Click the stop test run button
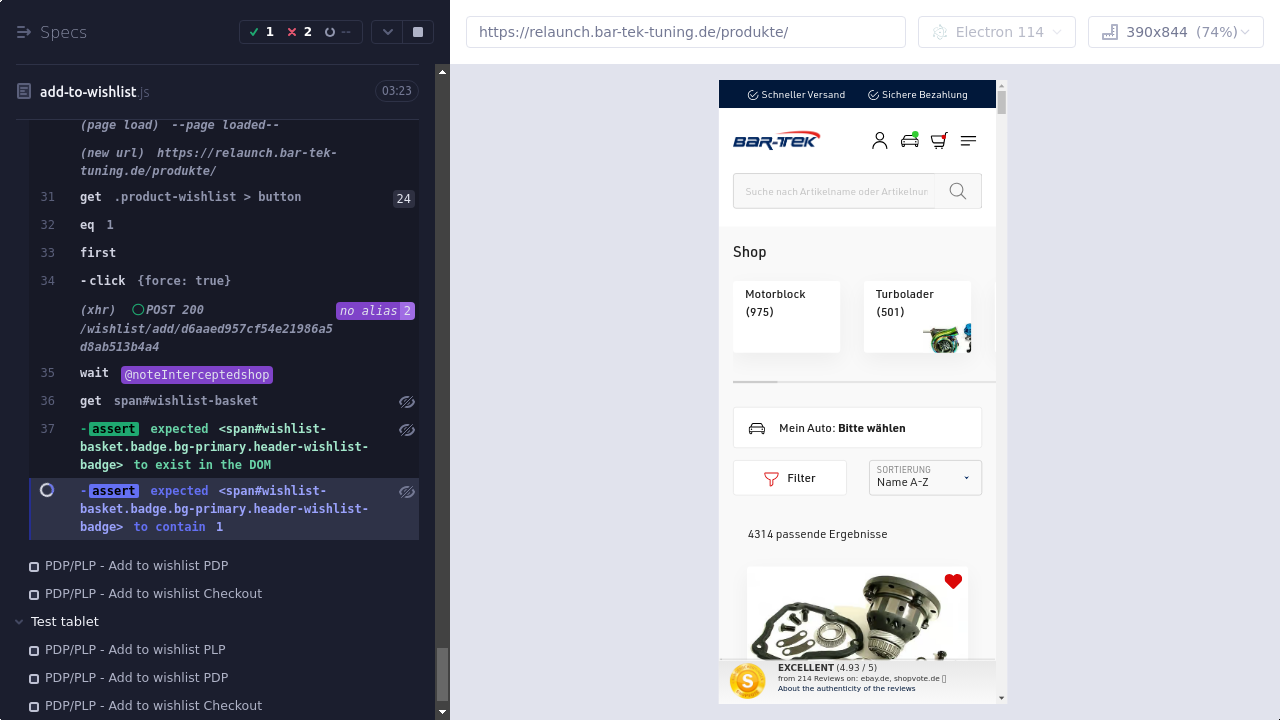 tap(418, 32)
